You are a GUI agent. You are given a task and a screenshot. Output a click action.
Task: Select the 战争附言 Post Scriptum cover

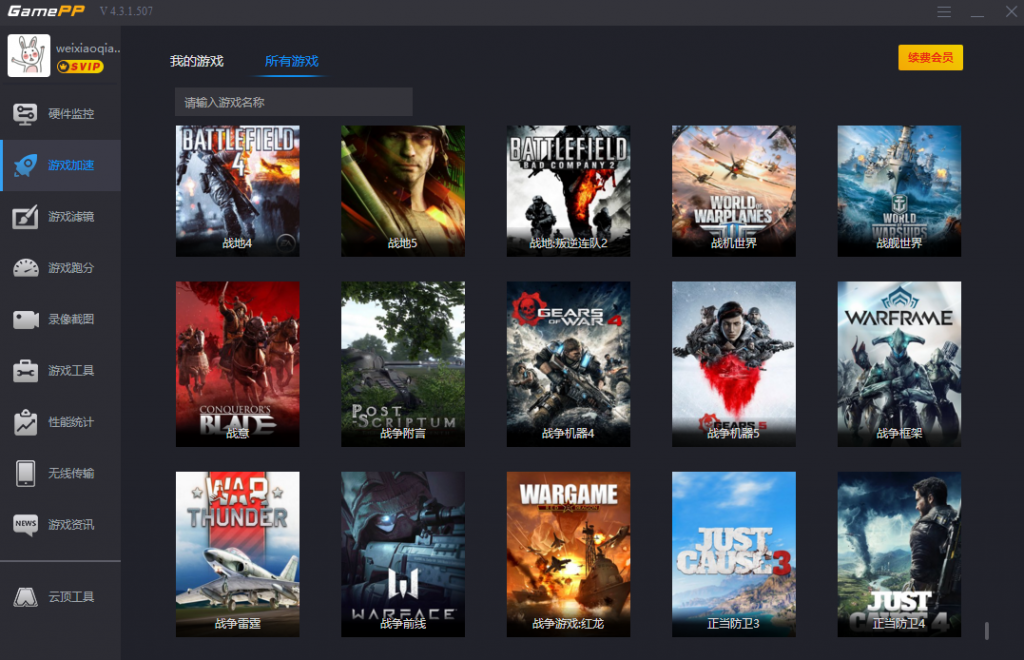tap(402, 364)
